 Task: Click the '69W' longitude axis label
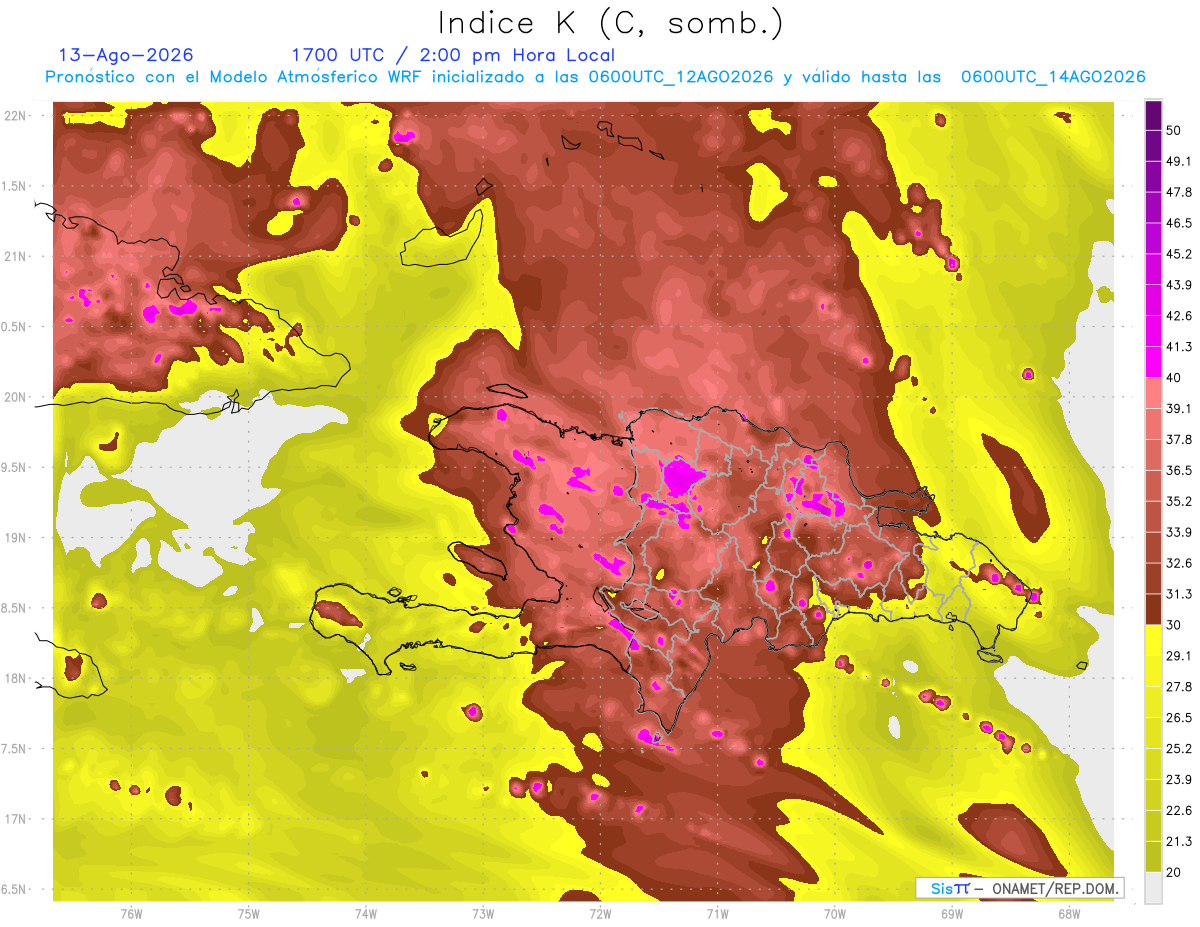pyautogui.click(x=952, y=913)
